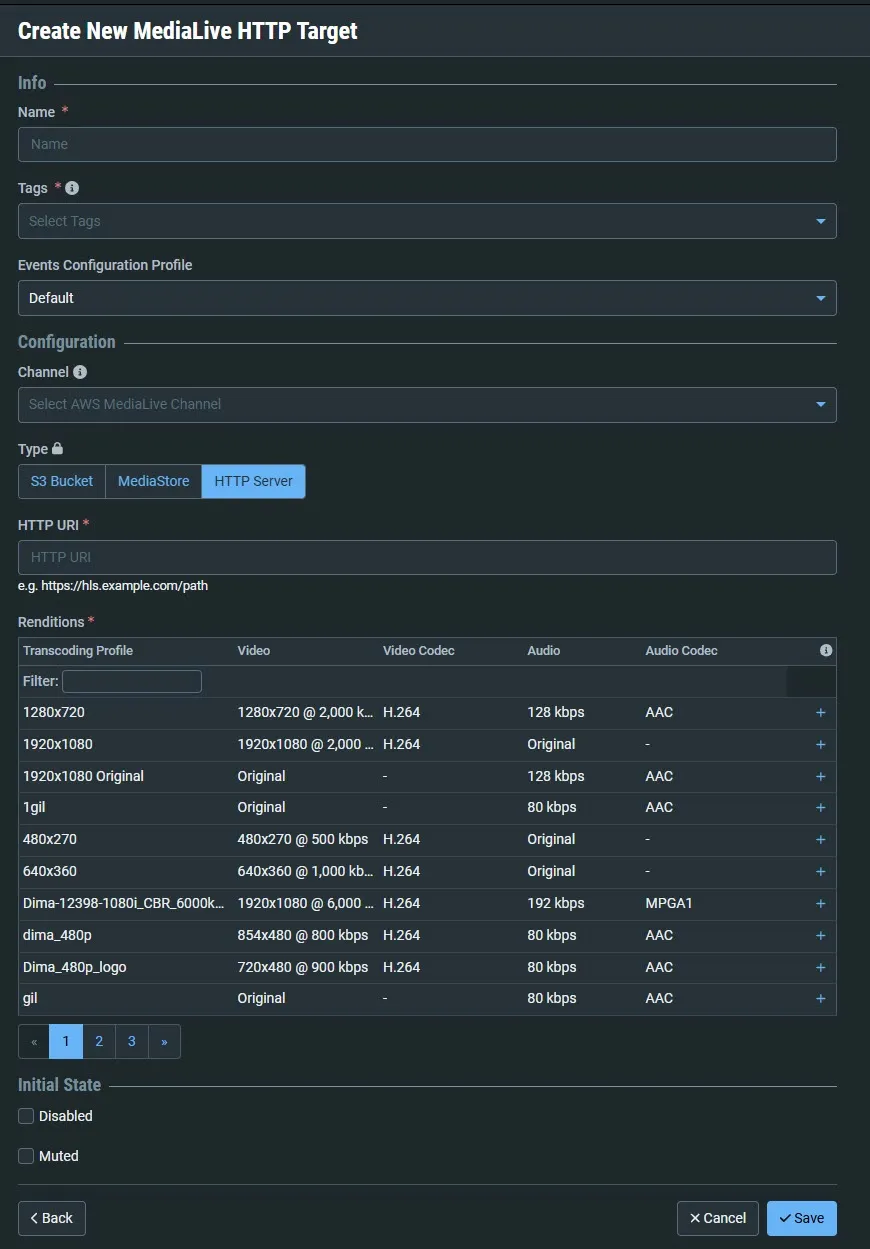The image size is (870, 1249).
Task: Click the Renditions table info icon
Action: (826, 651)
